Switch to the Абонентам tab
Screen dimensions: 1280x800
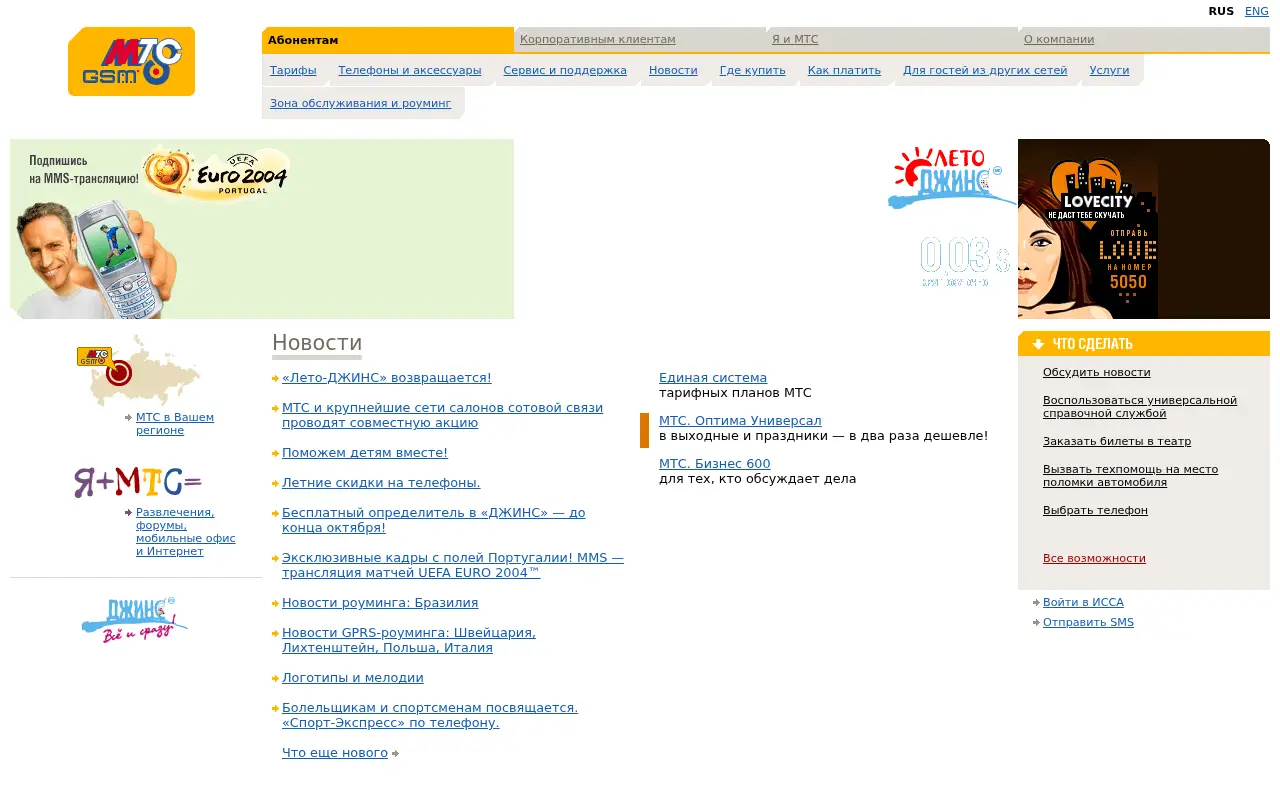point(303,40)
